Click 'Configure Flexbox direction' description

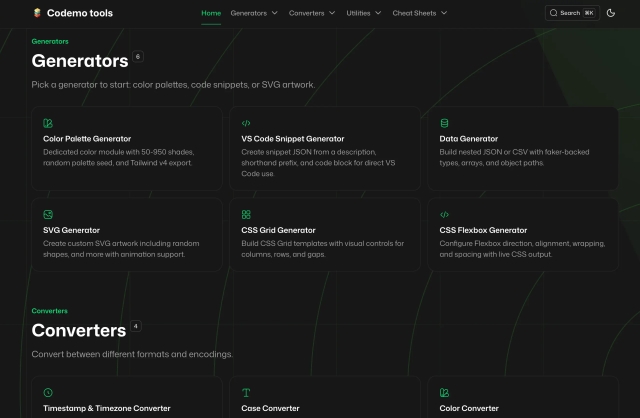coord(522,249)
